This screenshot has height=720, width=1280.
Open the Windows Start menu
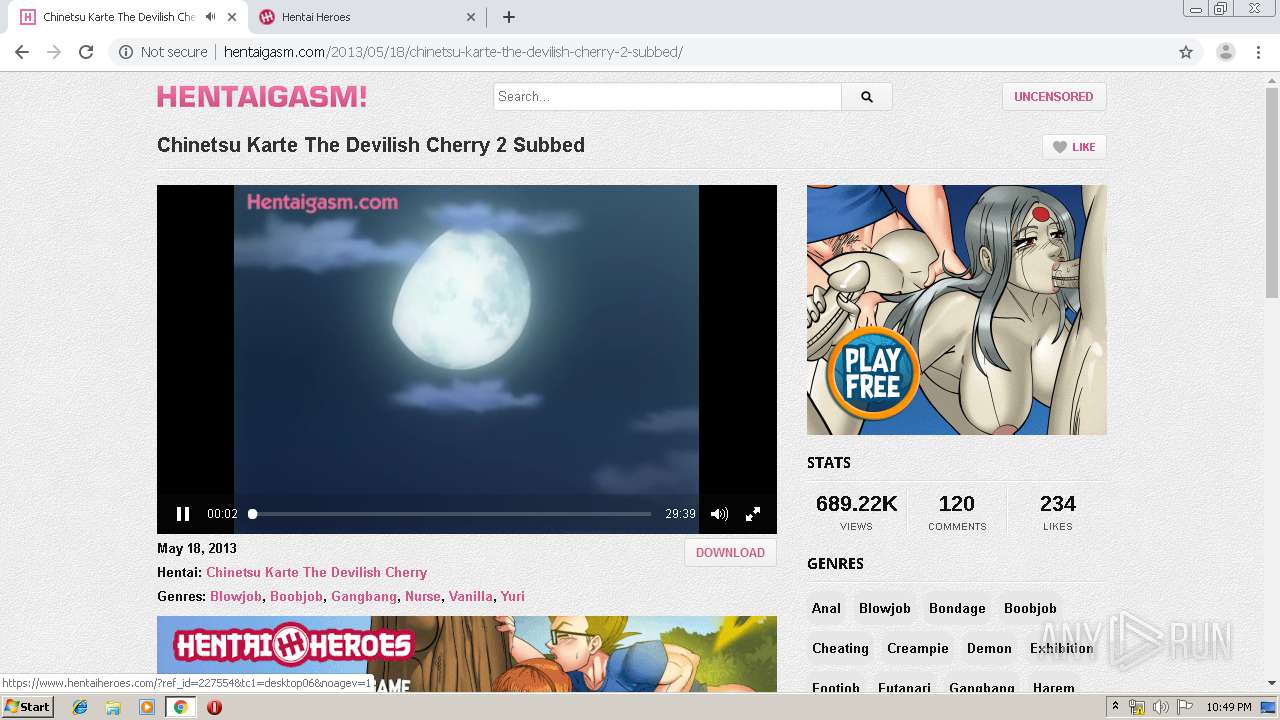click(x=27, y=707)
